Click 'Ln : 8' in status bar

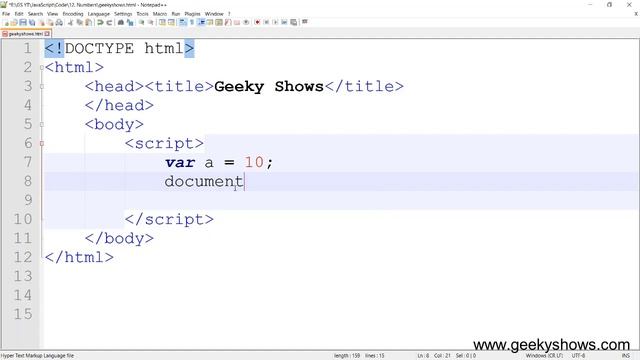(423, 356)
